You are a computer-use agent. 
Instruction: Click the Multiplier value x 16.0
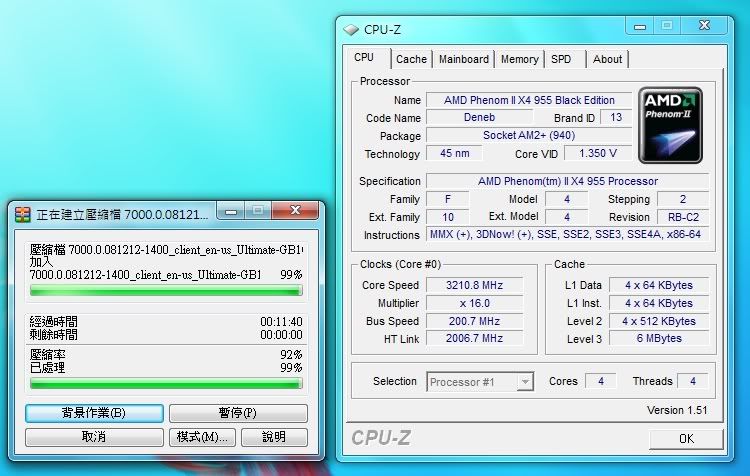click(x=474, y=303)
